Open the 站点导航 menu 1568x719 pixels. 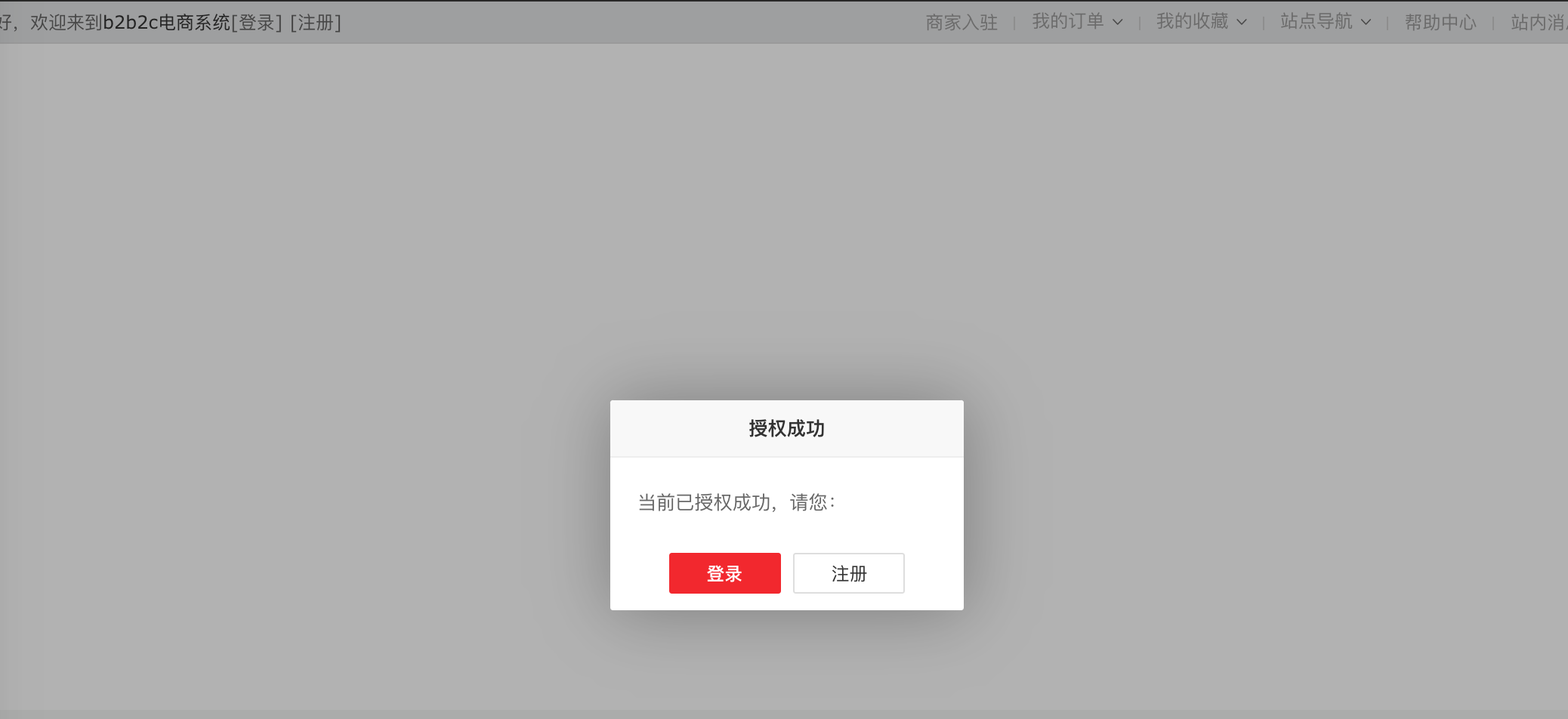[x=1316, y=22]
